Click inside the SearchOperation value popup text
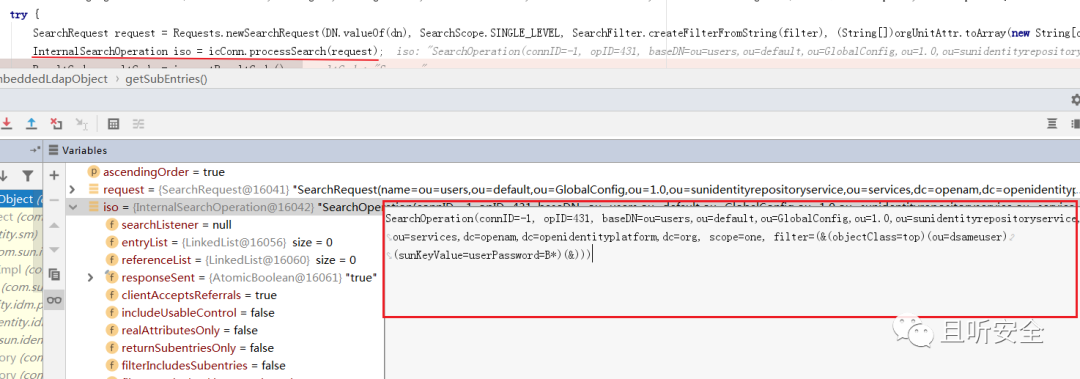The height and width of the screenshot is (379, 1080). coord(731,238)
